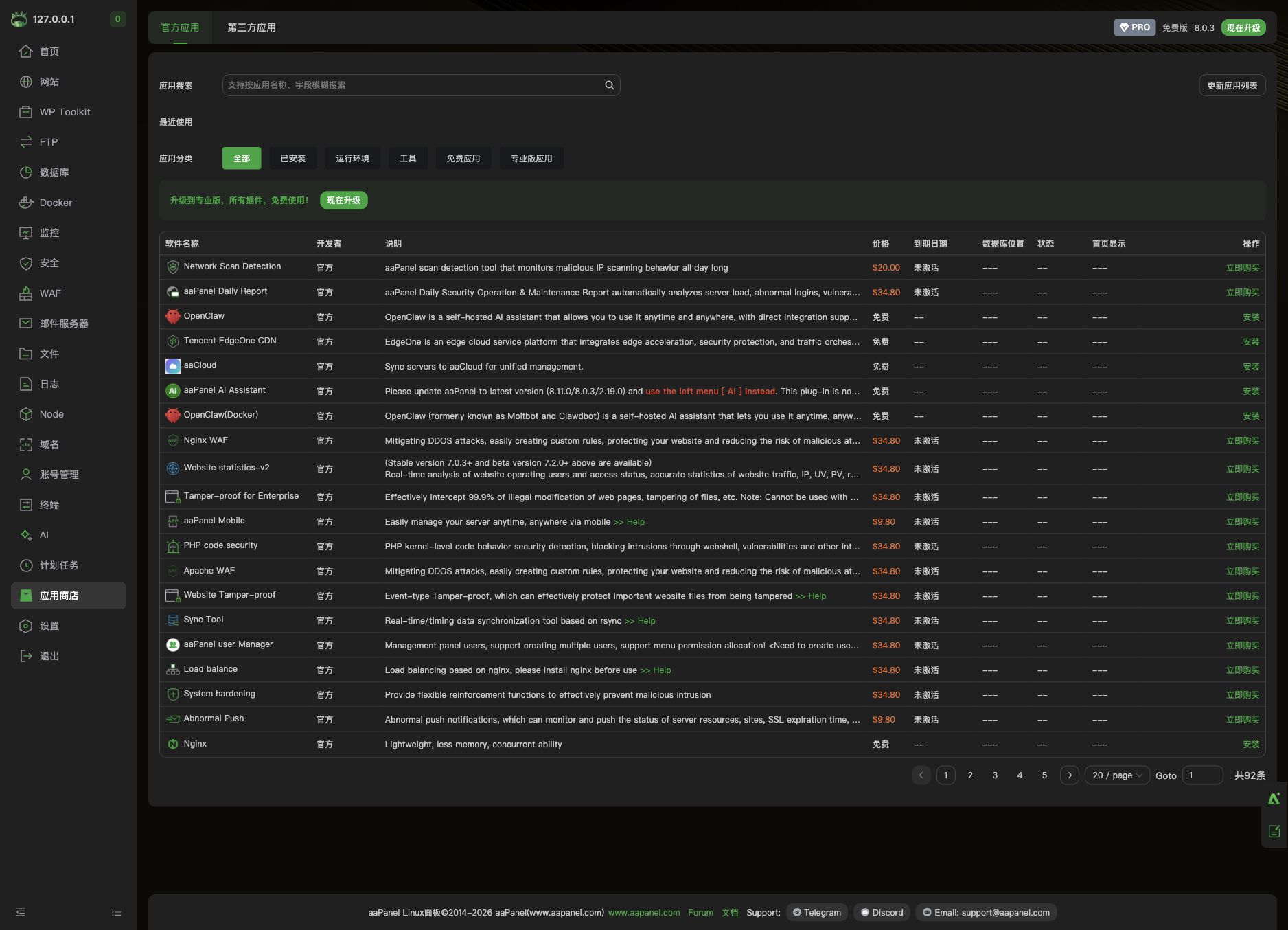Click the 退出 logout icon in sidebar
1288x930 pixels.
[26, 656]
